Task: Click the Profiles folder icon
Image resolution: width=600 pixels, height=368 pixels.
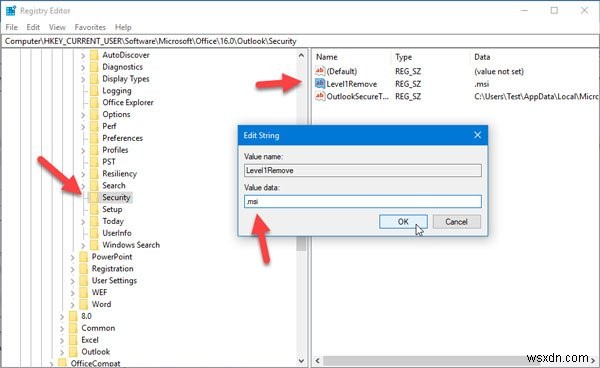Action: pos(94,150)
